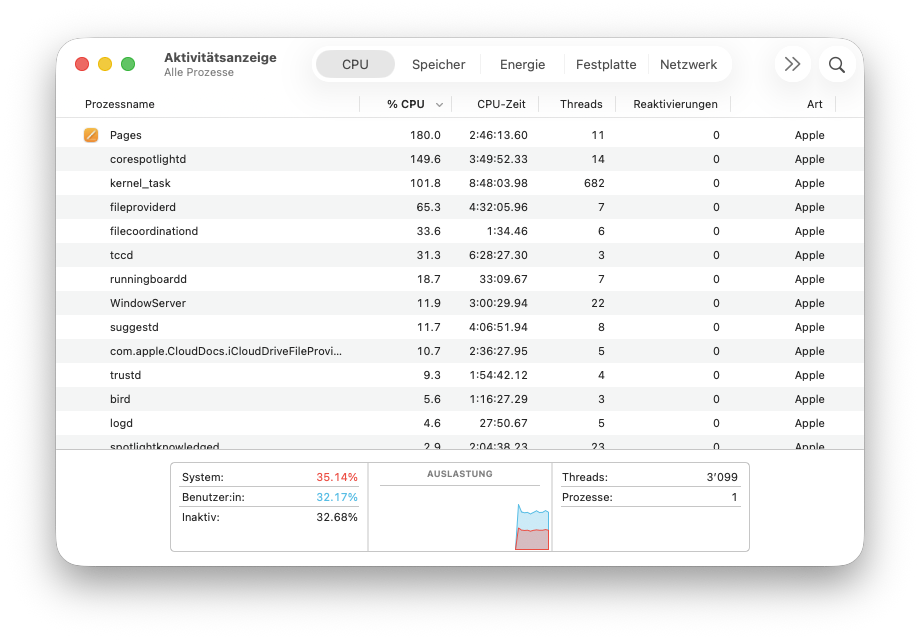This screenshot has width=920, height=640.
Task: Click the Auslastung CPU load graph
Action: tap(460, 519)
